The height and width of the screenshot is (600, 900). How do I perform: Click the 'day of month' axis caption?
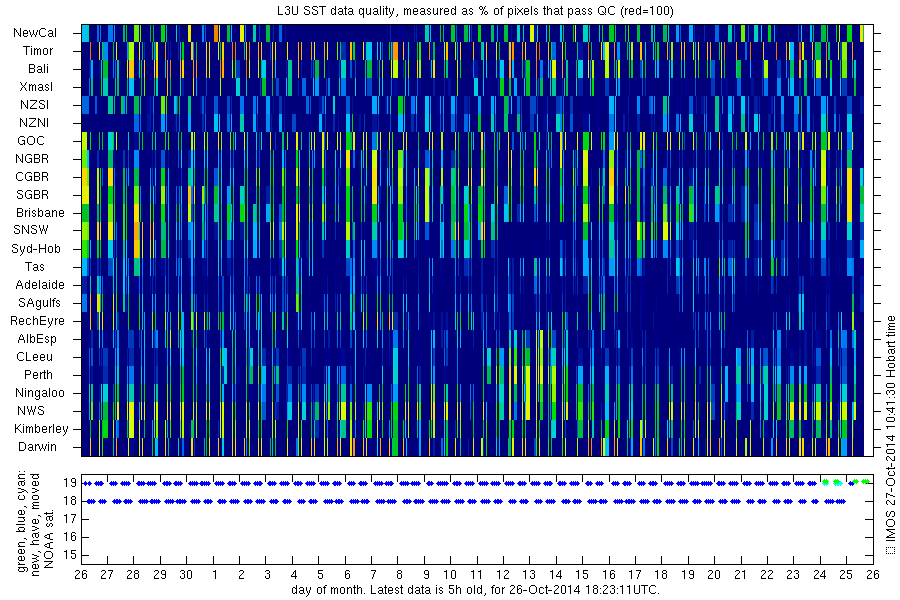[475, 590]
